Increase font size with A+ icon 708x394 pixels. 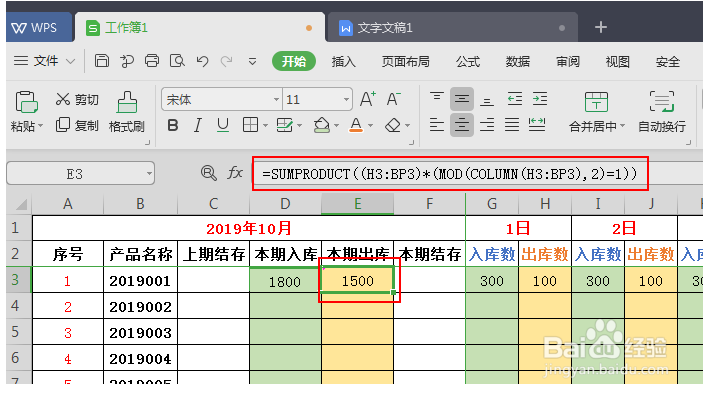point(368,99)
